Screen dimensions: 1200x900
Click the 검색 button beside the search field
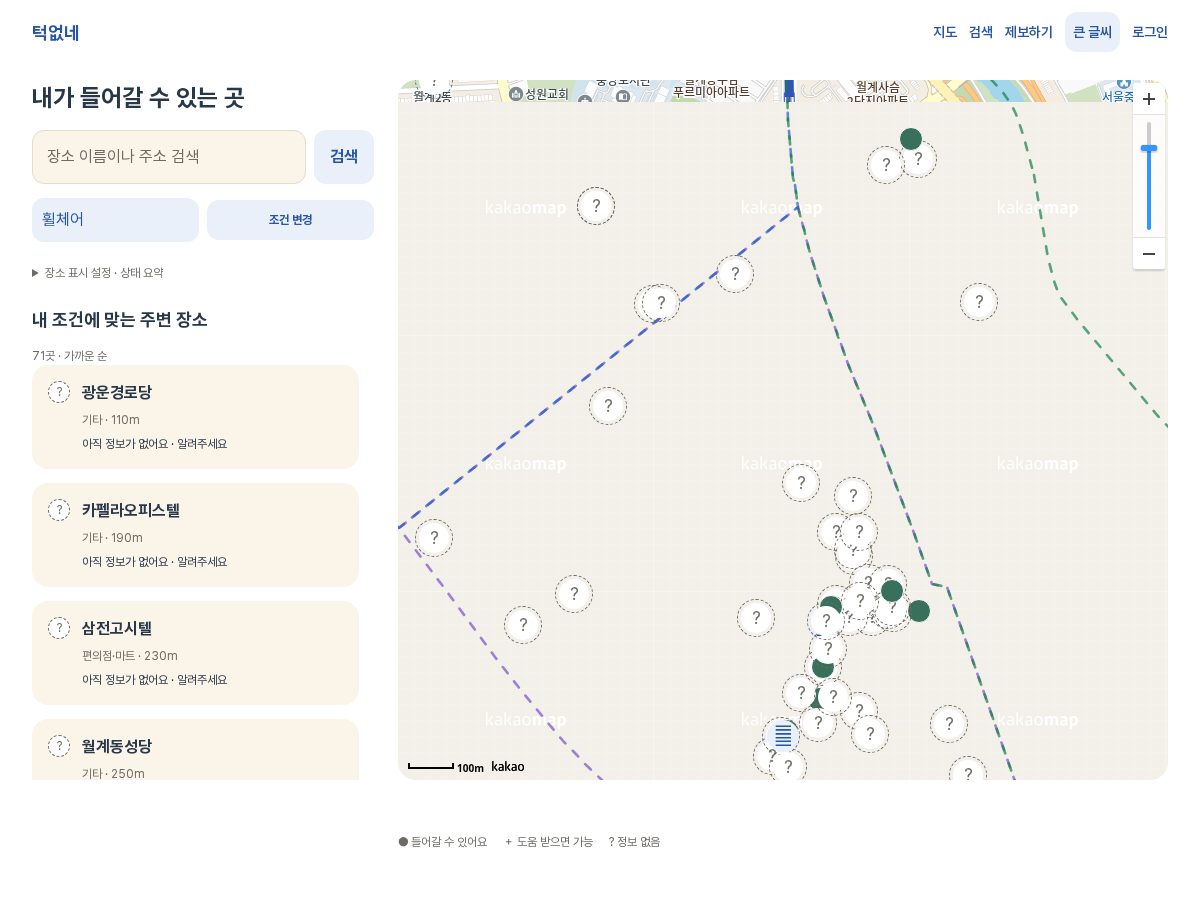coord(344,157)
